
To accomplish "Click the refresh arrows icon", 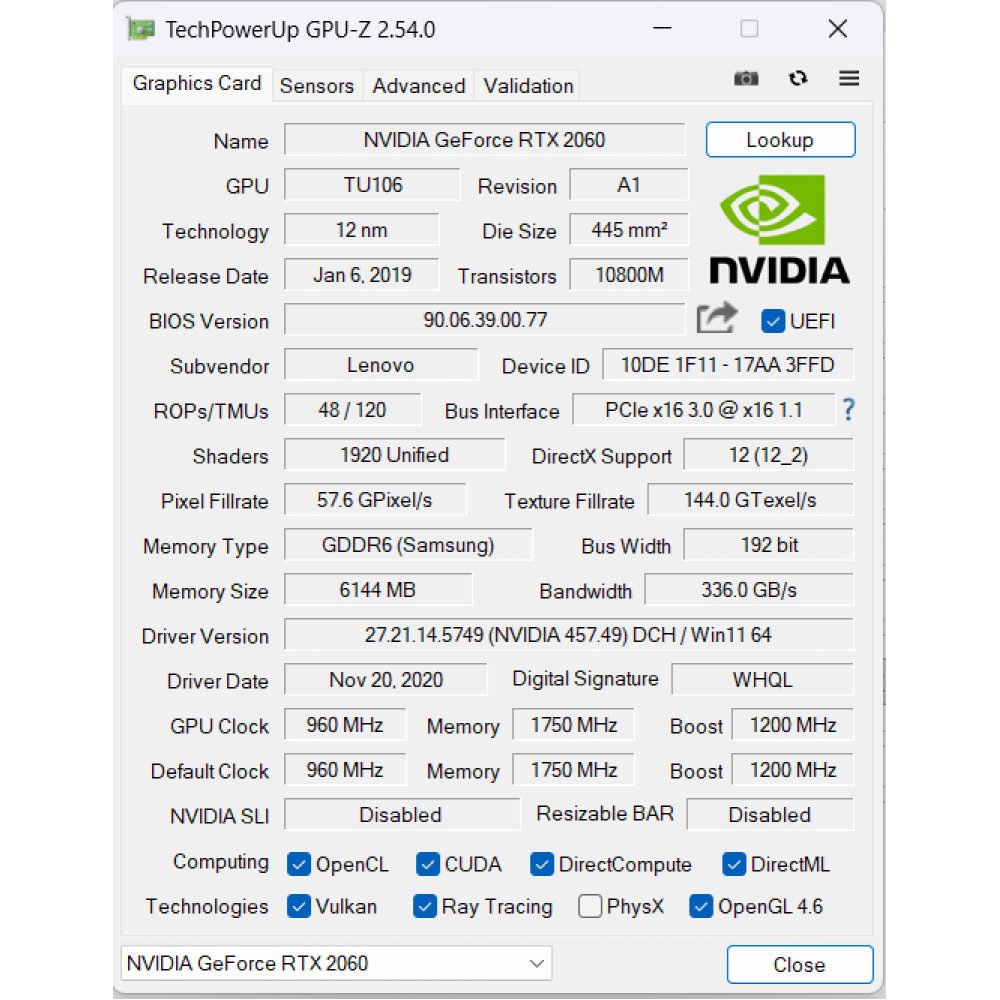I will 798,78.
